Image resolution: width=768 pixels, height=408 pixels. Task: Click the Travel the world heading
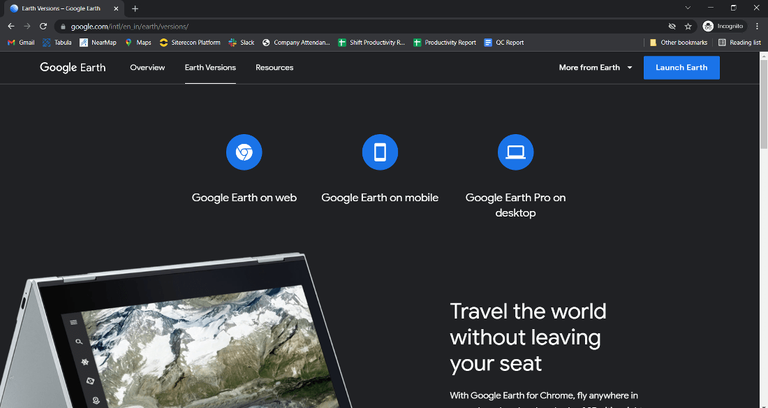point(528,337)
